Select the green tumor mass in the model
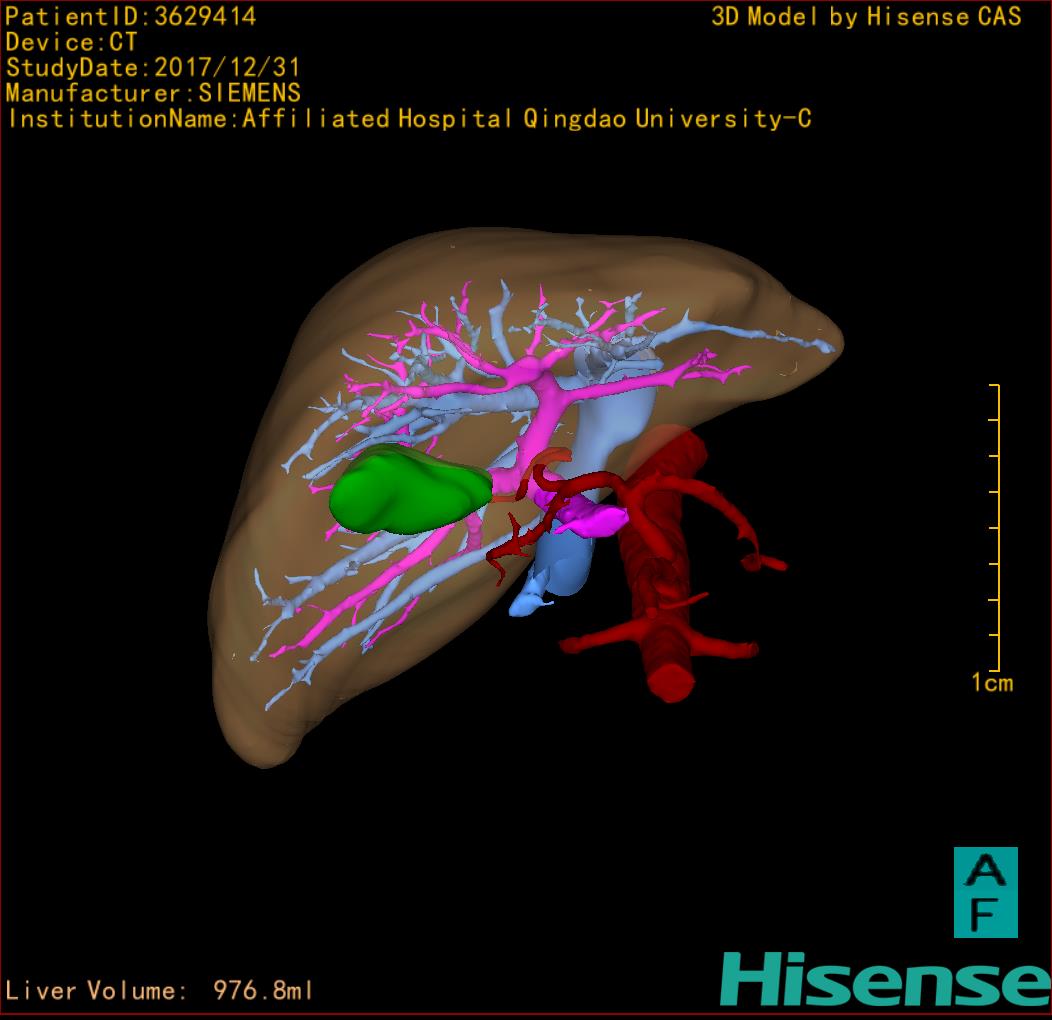The width and height of the screenshot is (1052, 1020). click(411, 490)
